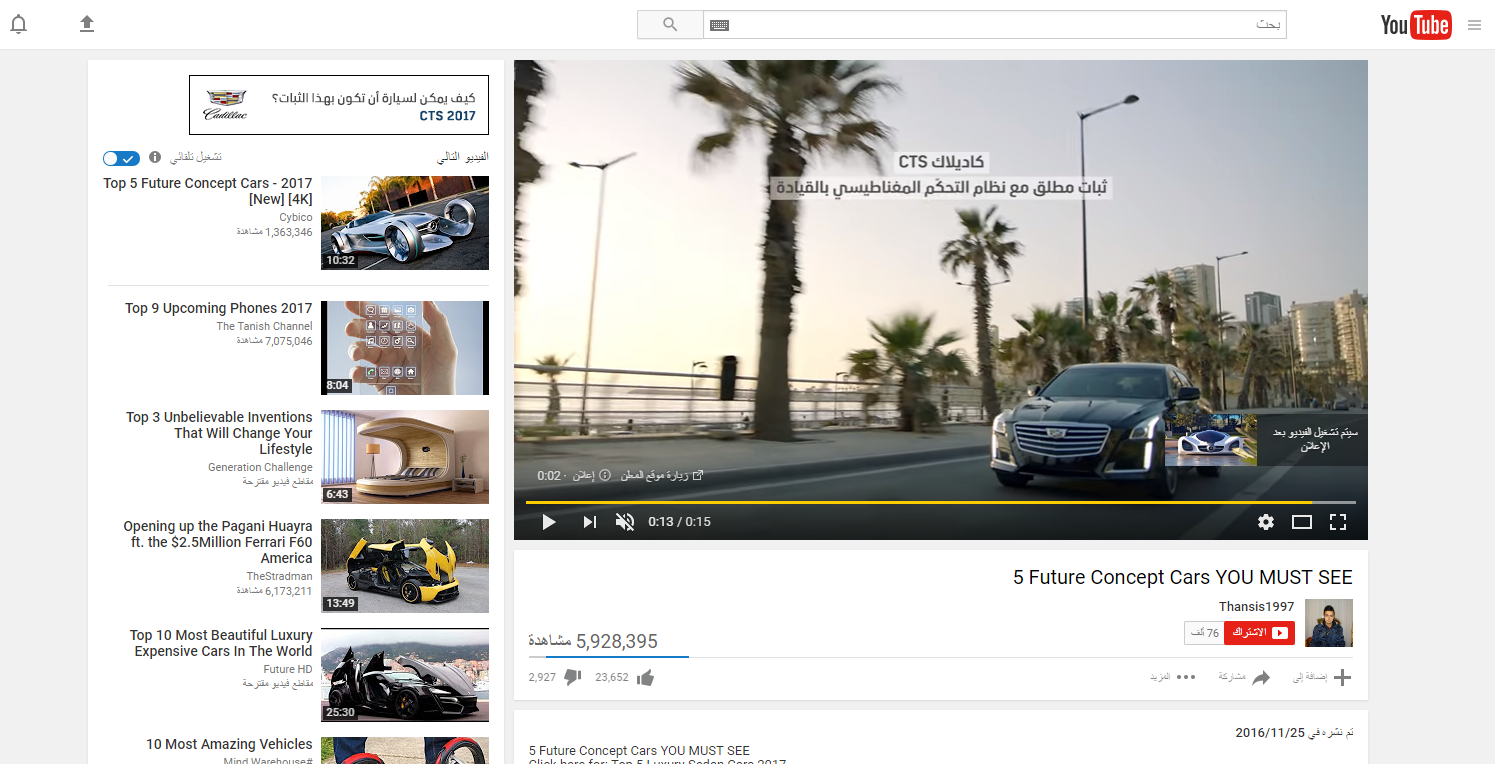Open TheStradman channel name

280,576
